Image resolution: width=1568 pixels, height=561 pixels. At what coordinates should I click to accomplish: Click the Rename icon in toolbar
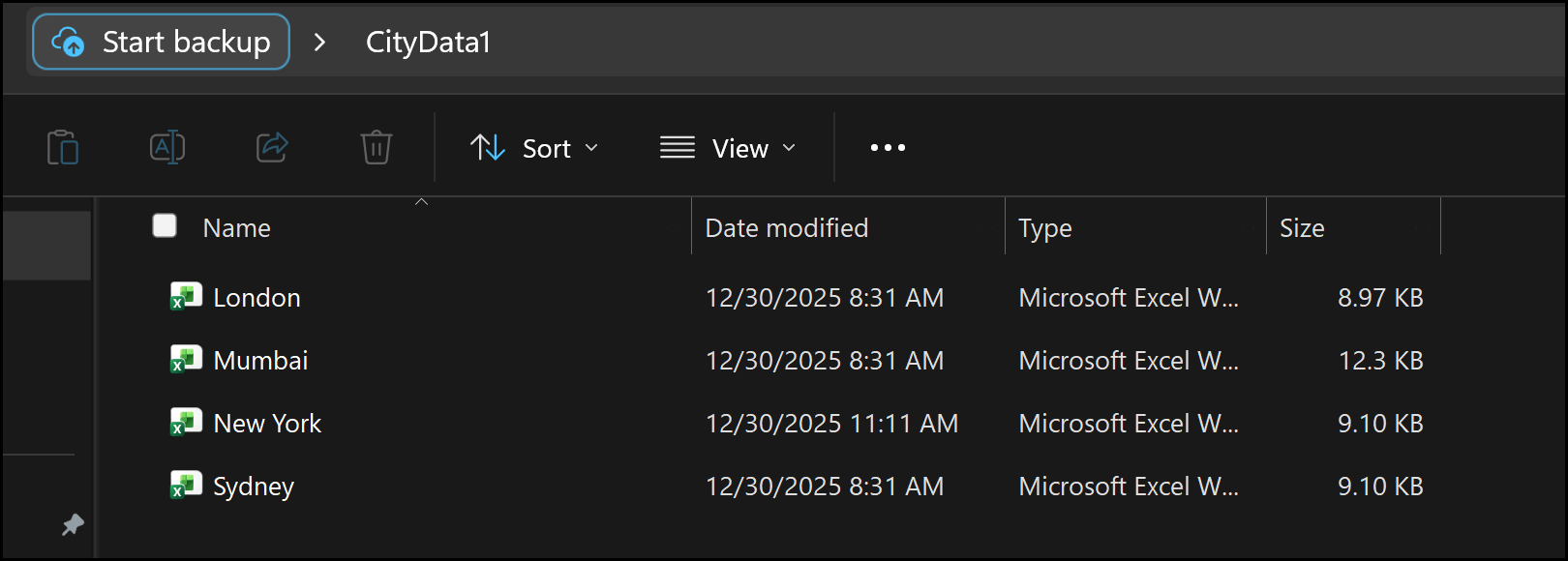[167, 148]
